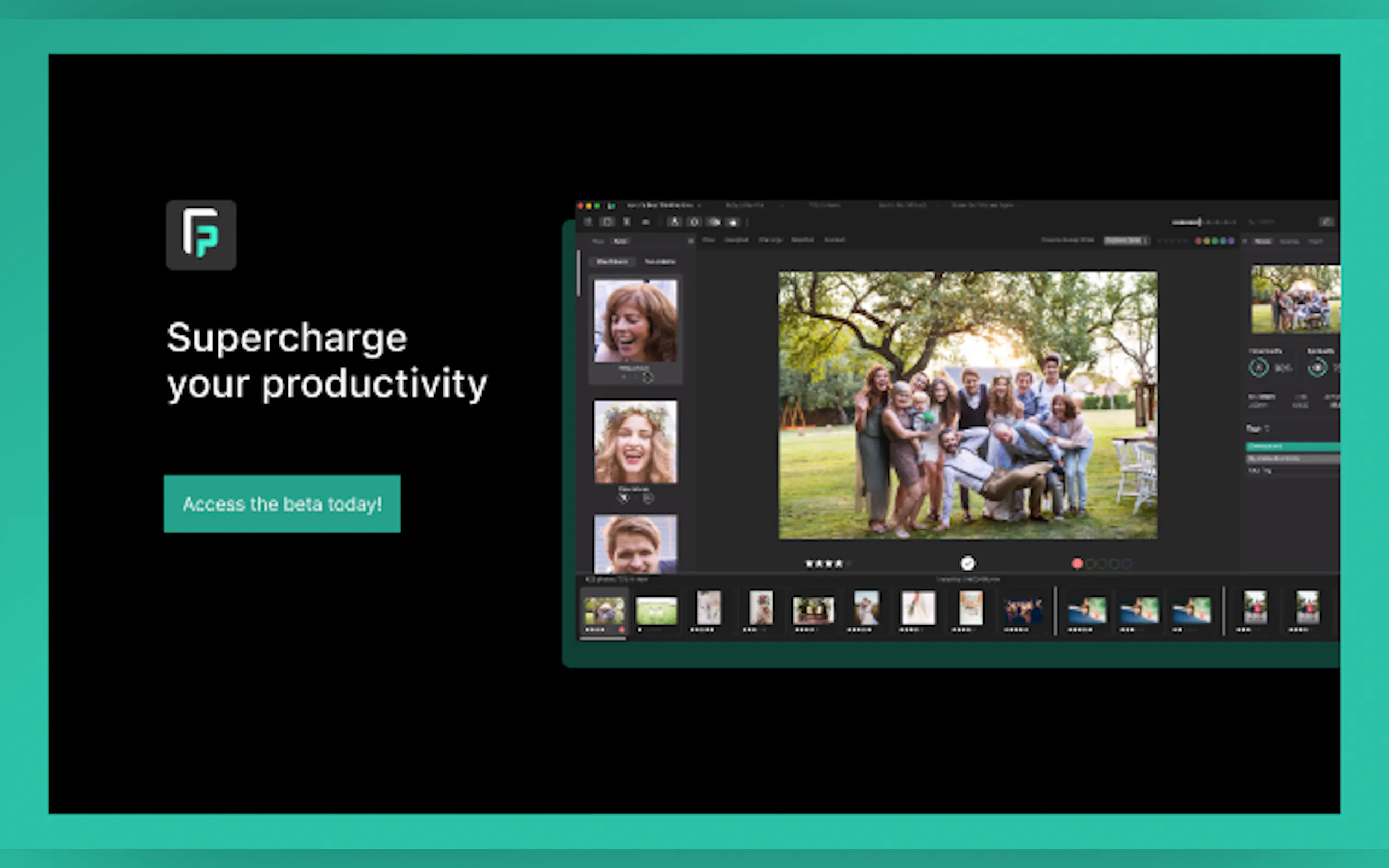Click the FilterPixel logo icon
This screenshot has width=1389, height=868.
click(200, 235)
